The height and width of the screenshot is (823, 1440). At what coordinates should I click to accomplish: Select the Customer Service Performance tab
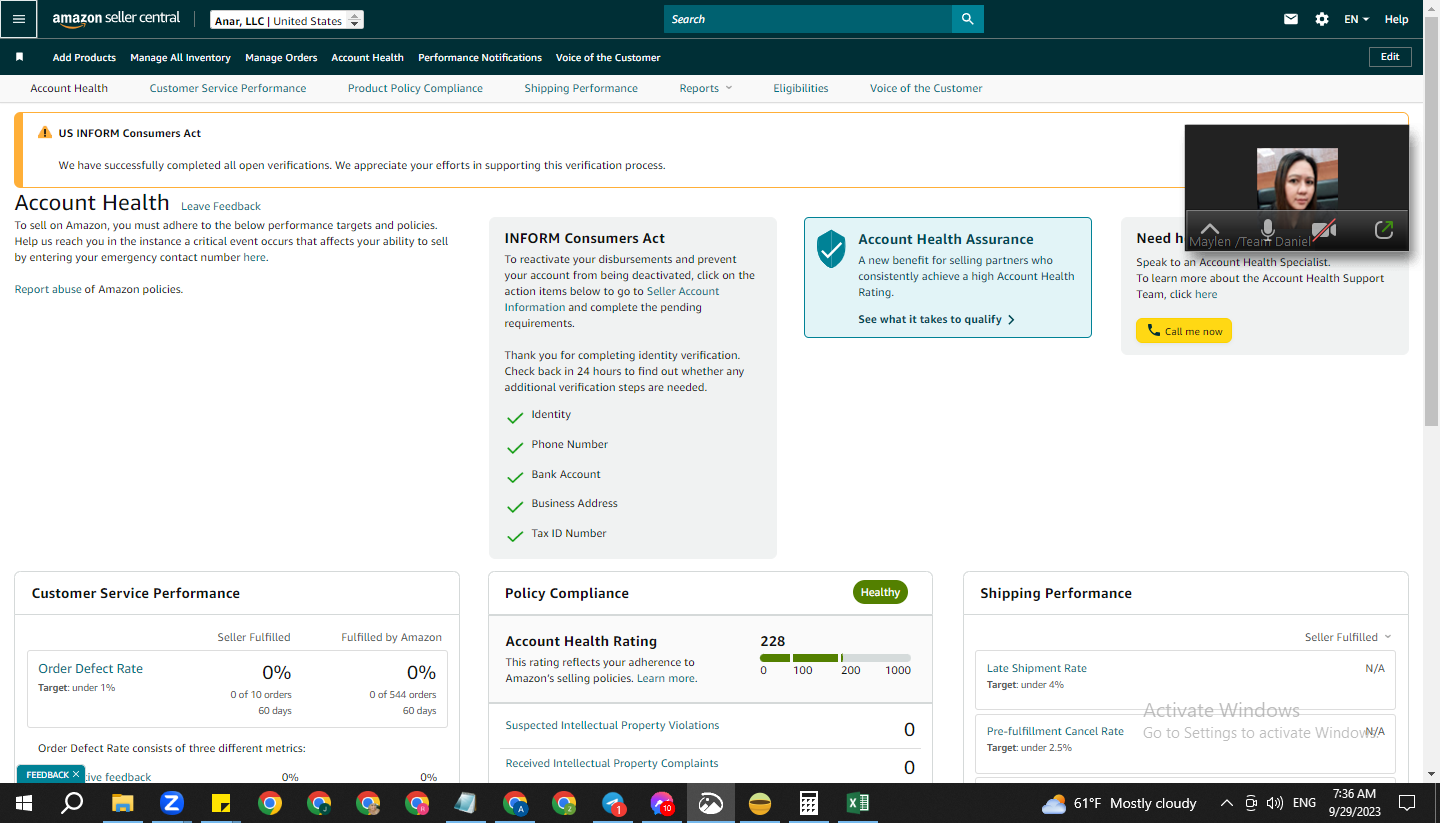(228, 88)
